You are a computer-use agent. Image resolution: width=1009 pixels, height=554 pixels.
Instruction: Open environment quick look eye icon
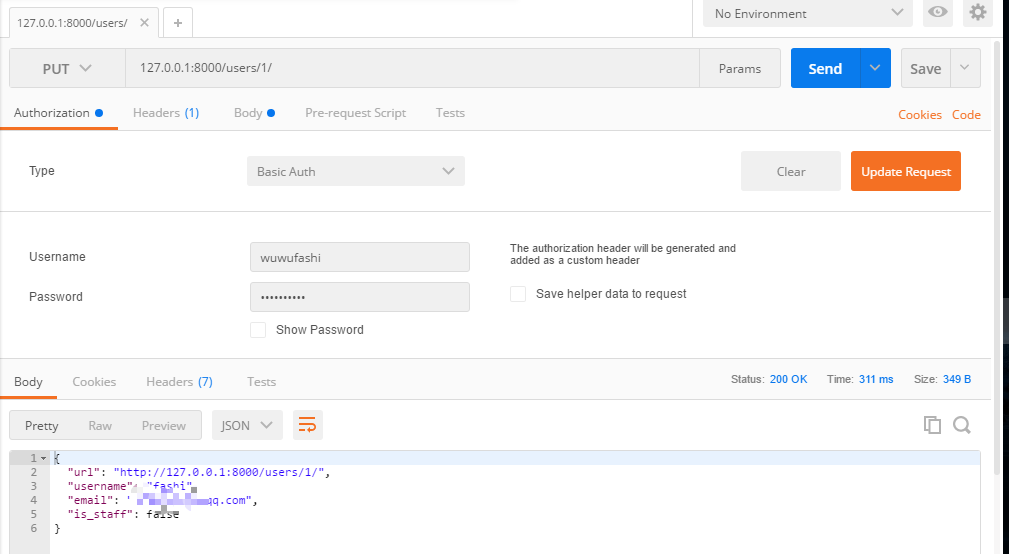938,13
